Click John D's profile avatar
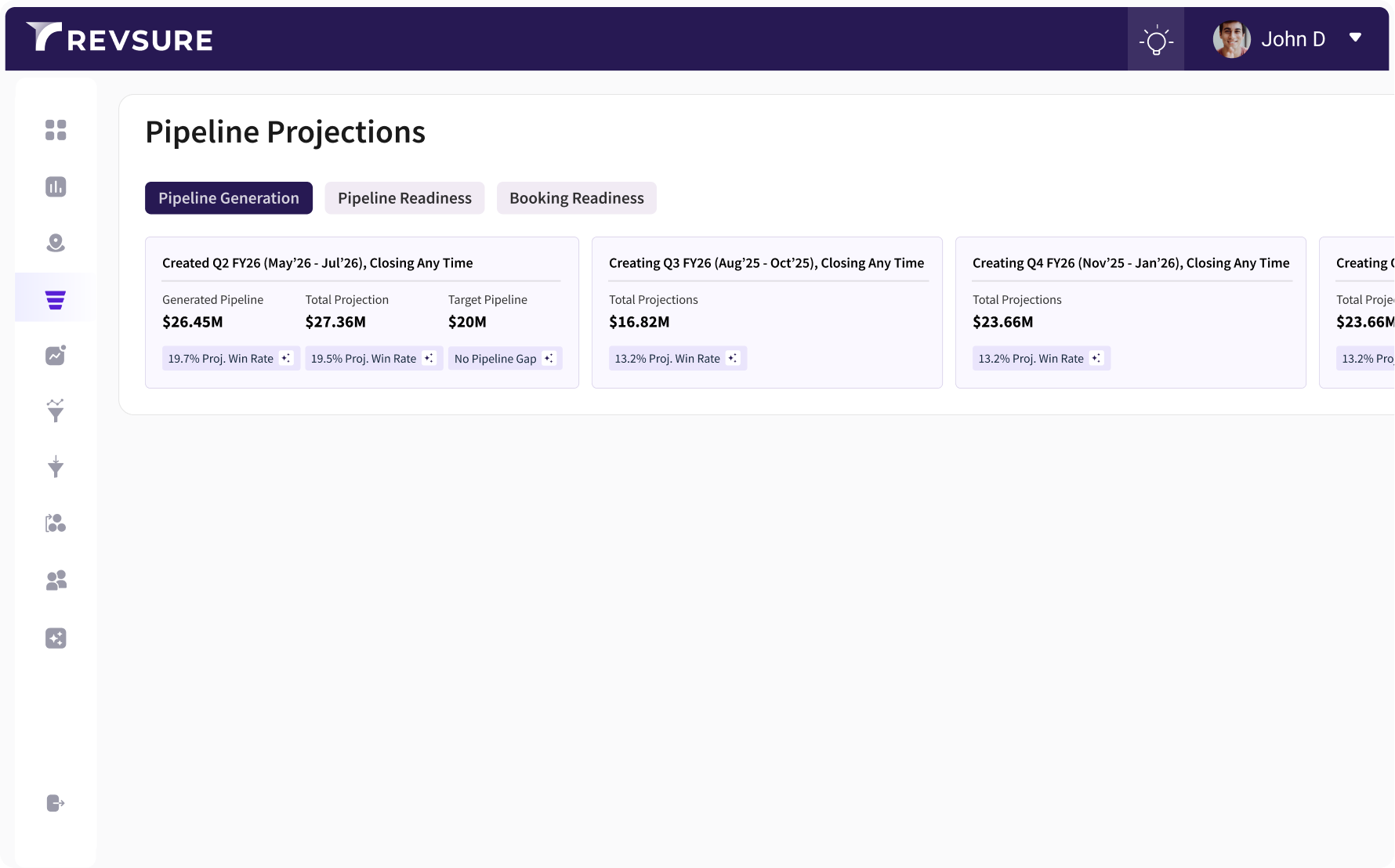Image resolution: width=1395 pixels, height=868 pixels. (x=1231, y=39)
